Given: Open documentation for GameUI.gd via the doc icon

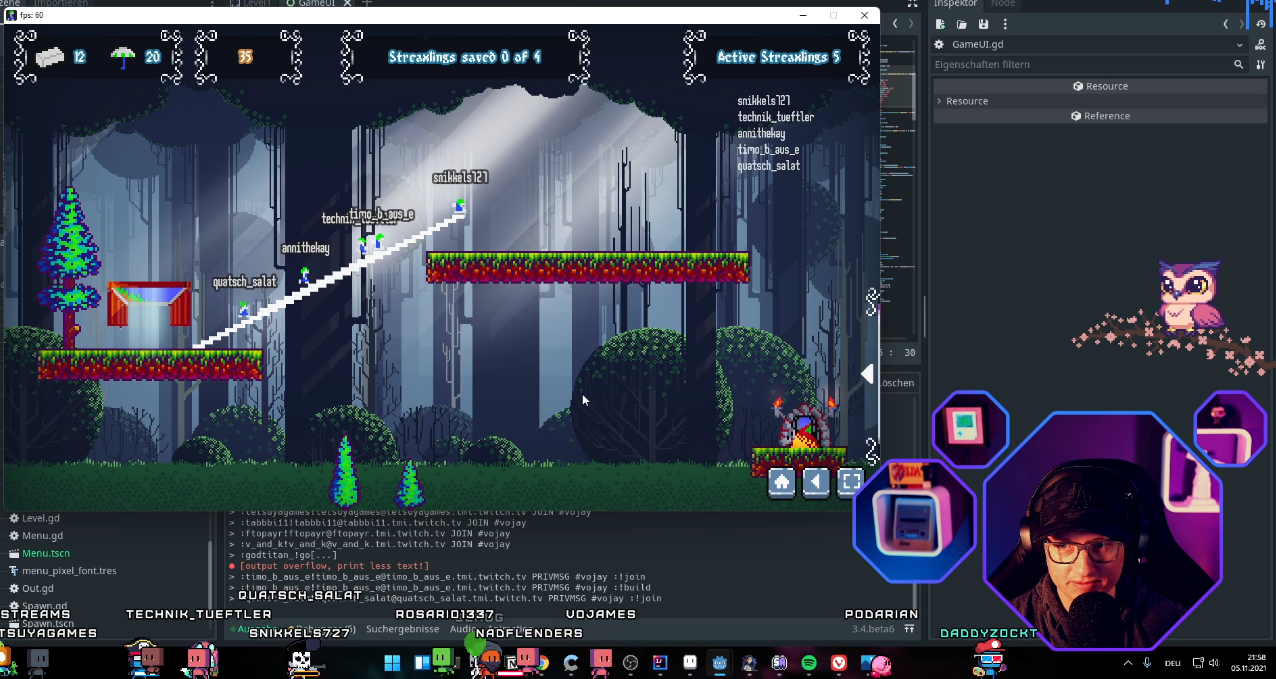Looking at the screenshot, I should (x=1260, y=44).
